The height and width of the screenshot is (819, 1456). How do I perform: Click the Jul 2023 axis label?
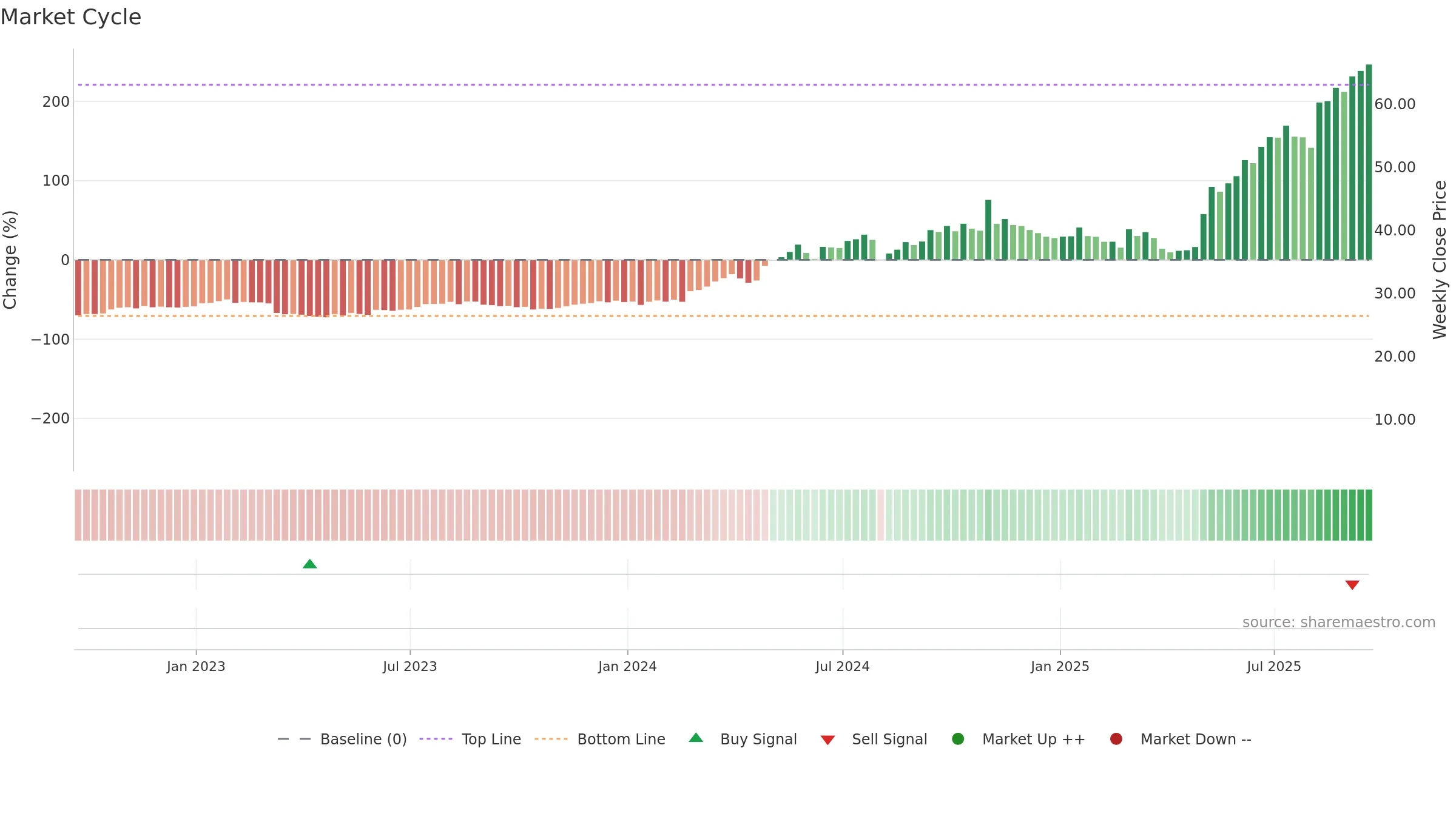pyautogui.click(x=410, y=667)
